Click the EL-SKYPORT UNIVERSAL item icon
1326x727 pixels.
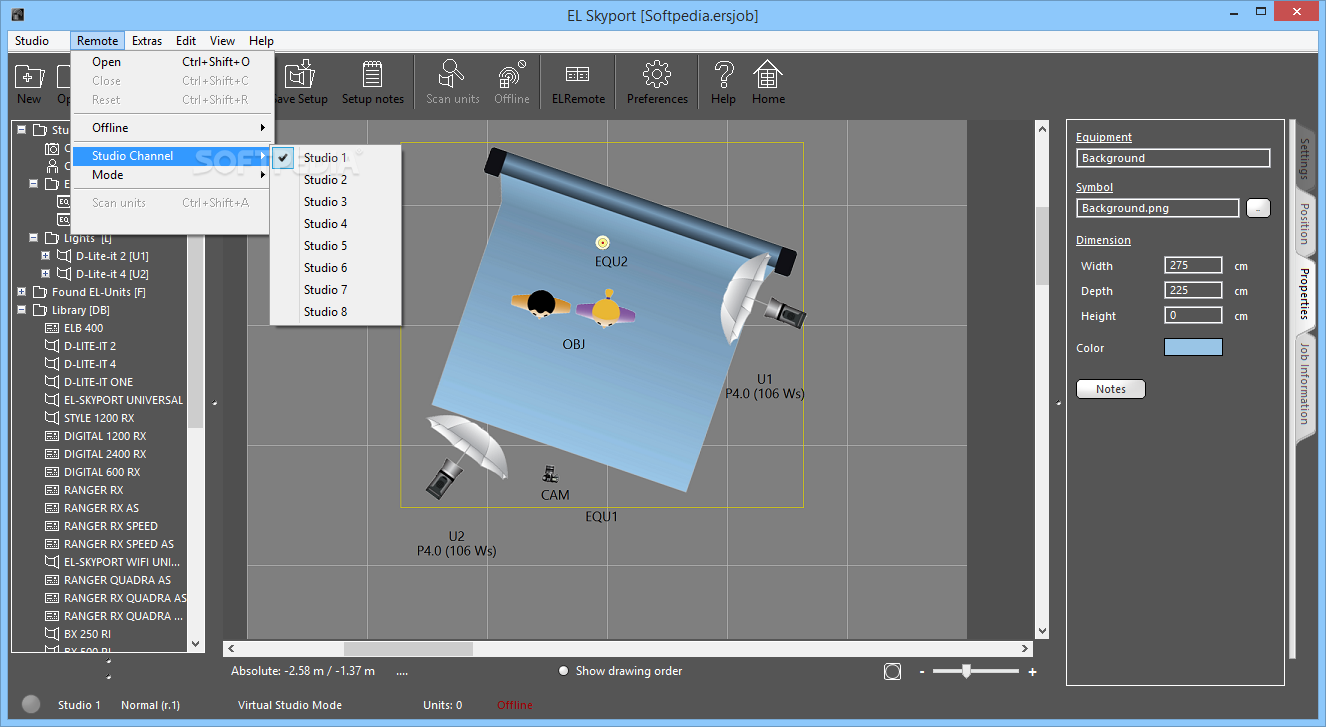pyautogui.click(x=52, y=400)
